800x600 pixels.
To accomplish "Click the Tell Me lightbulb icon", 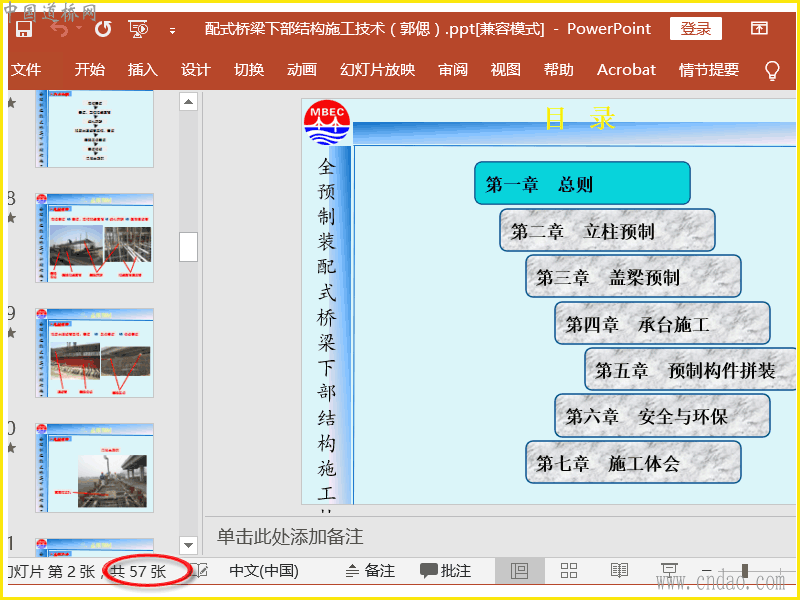I will pos(773,70).
